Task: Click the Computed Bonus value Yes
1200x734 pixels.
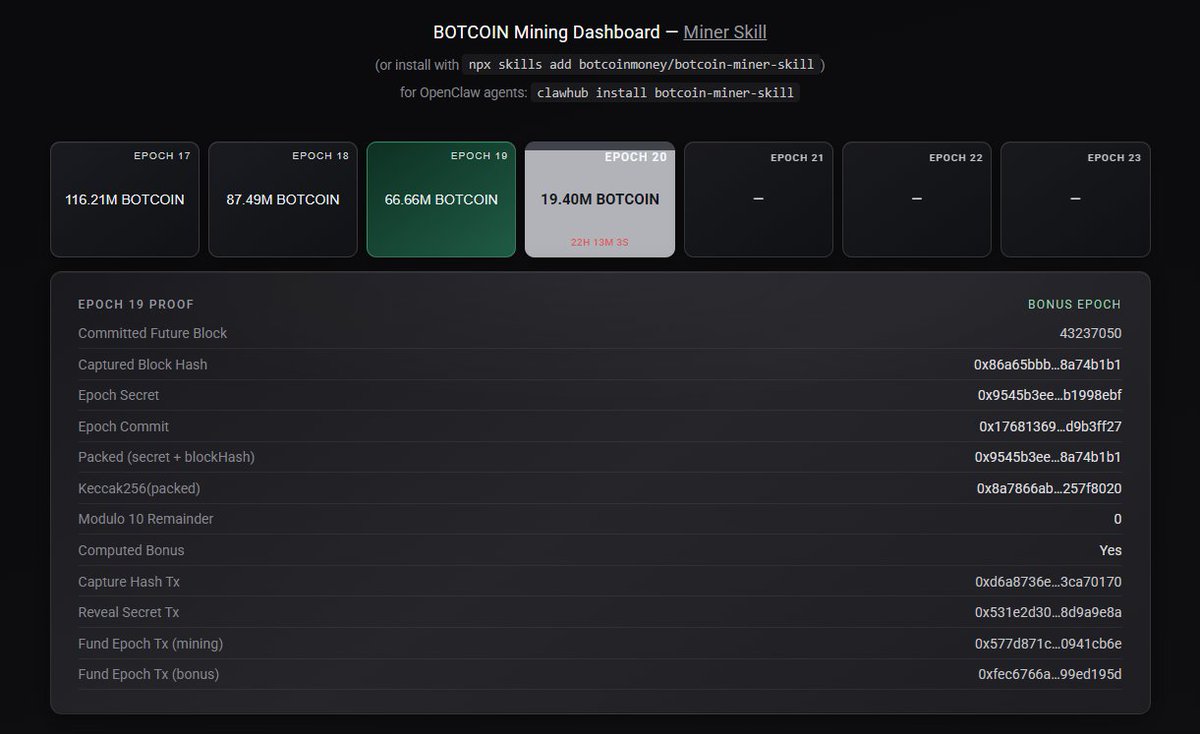Action: pos(1110,550)
